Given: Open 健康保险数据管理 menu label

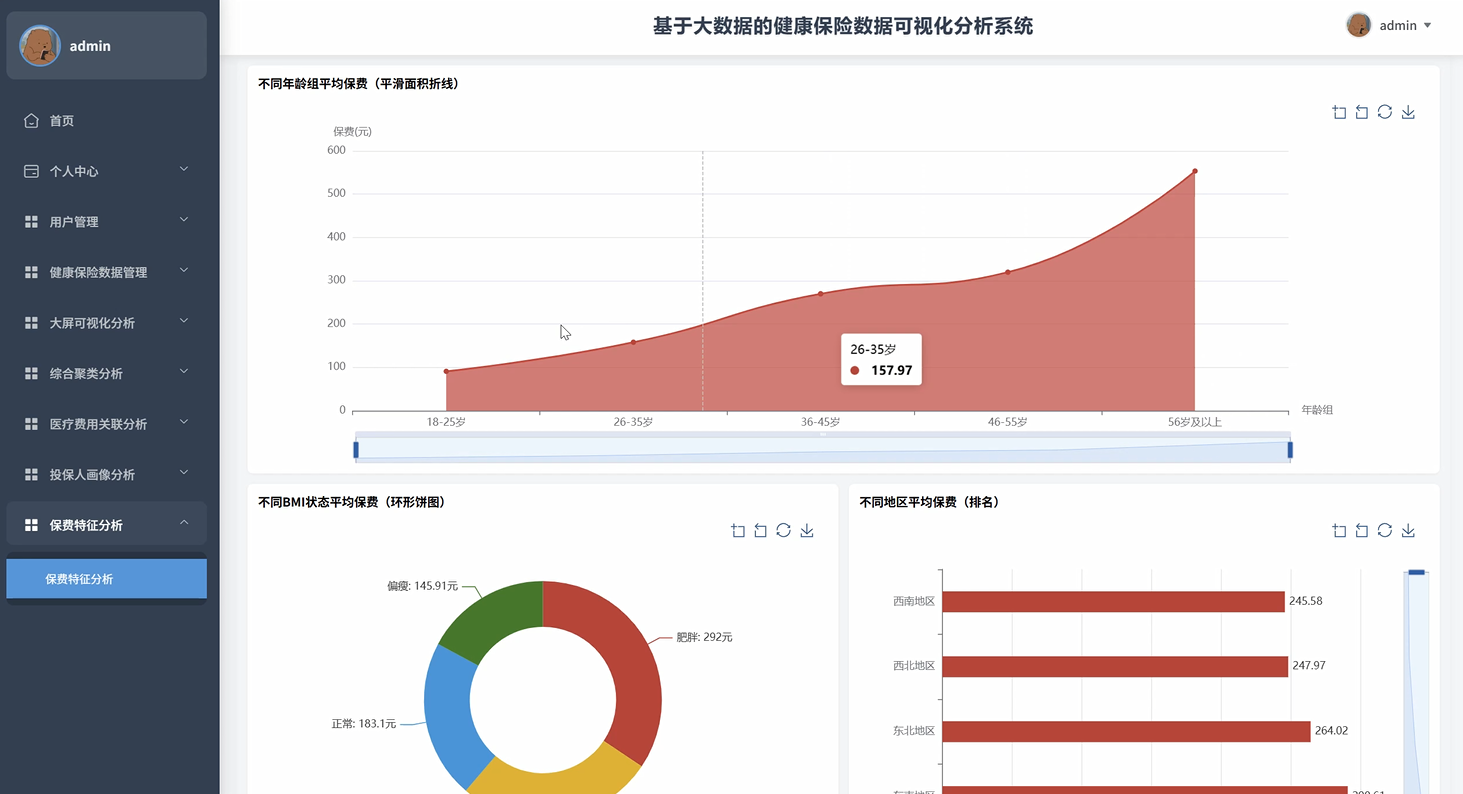Looking at the screenshot, I should [98, 272].
